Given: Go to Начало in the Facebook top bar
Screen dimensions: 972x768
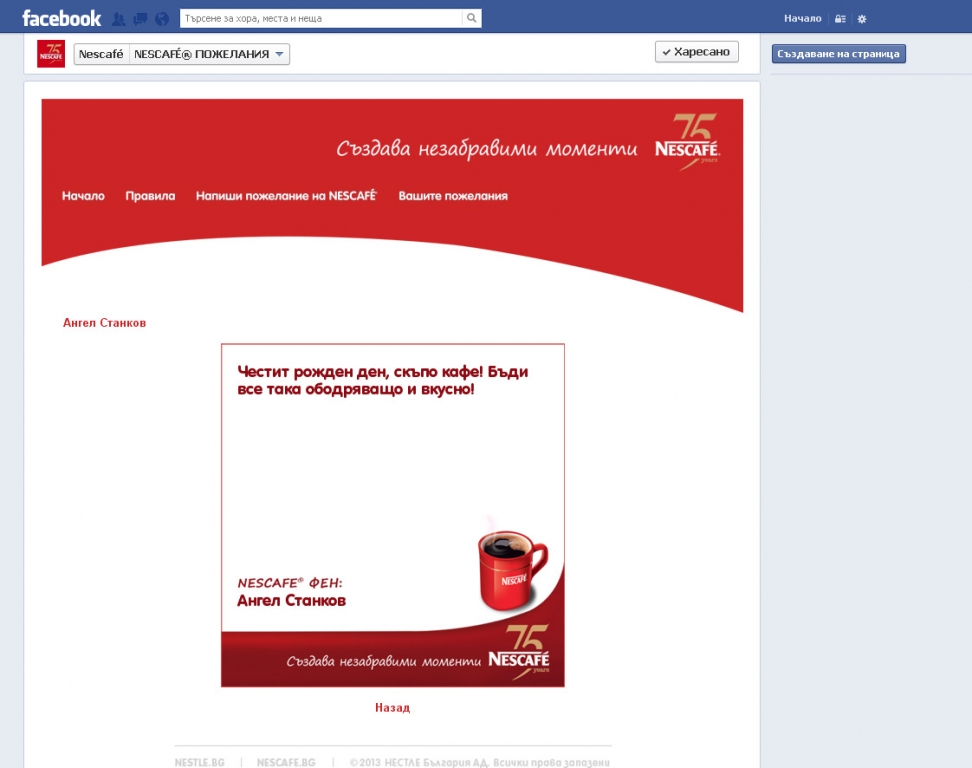Looking at the screenshot, I should tap(802, 19).
